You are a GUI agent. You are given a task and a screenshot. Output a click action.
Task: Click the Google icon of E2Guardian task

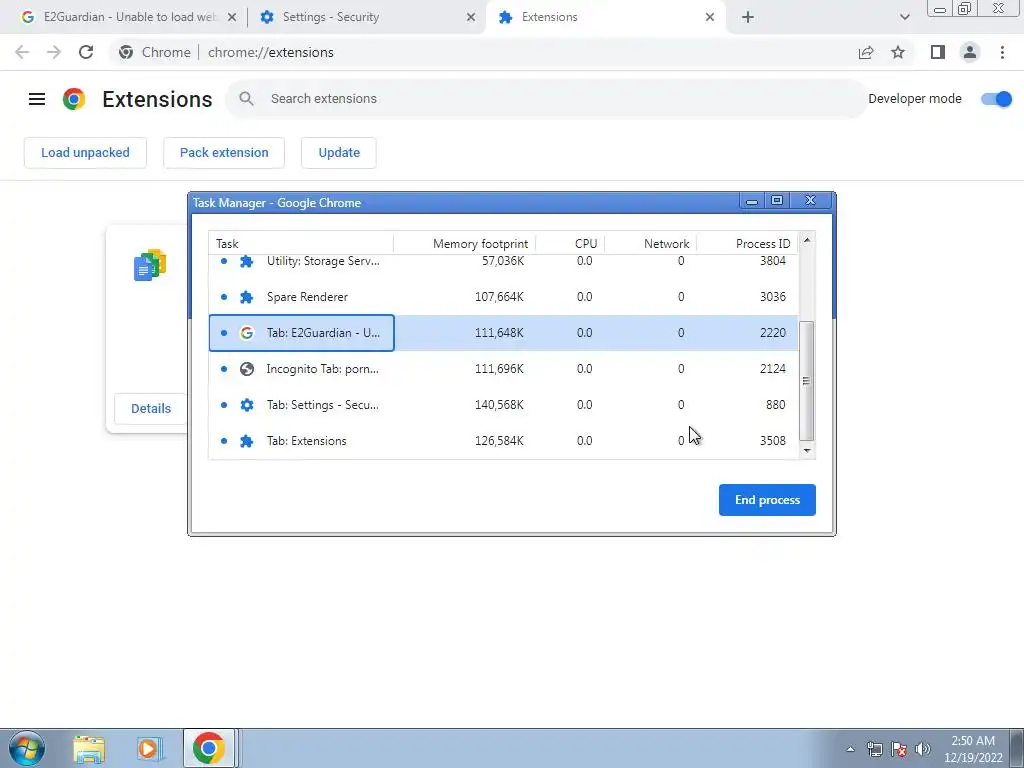[x=246, y=332]
